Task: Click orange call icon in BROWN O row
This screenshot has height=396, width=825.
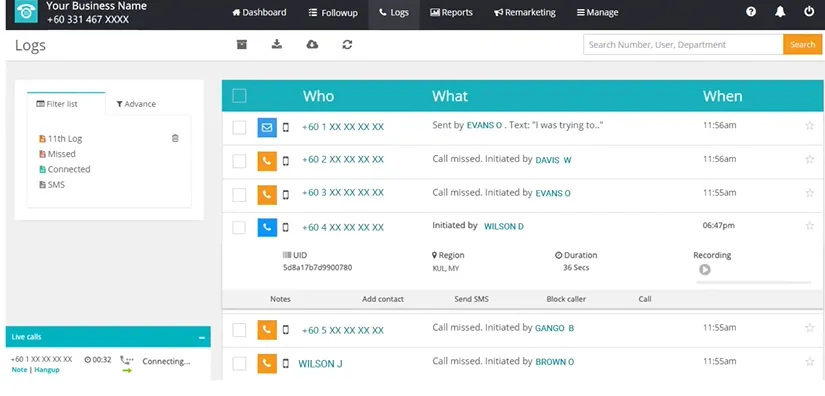Action: click(267, 363)
